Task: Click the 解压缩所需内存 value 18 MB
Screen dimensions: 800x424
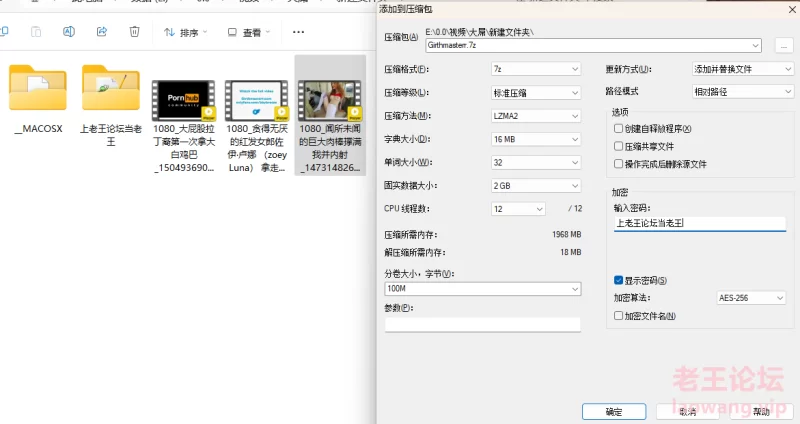Action: tap(570, 252)
